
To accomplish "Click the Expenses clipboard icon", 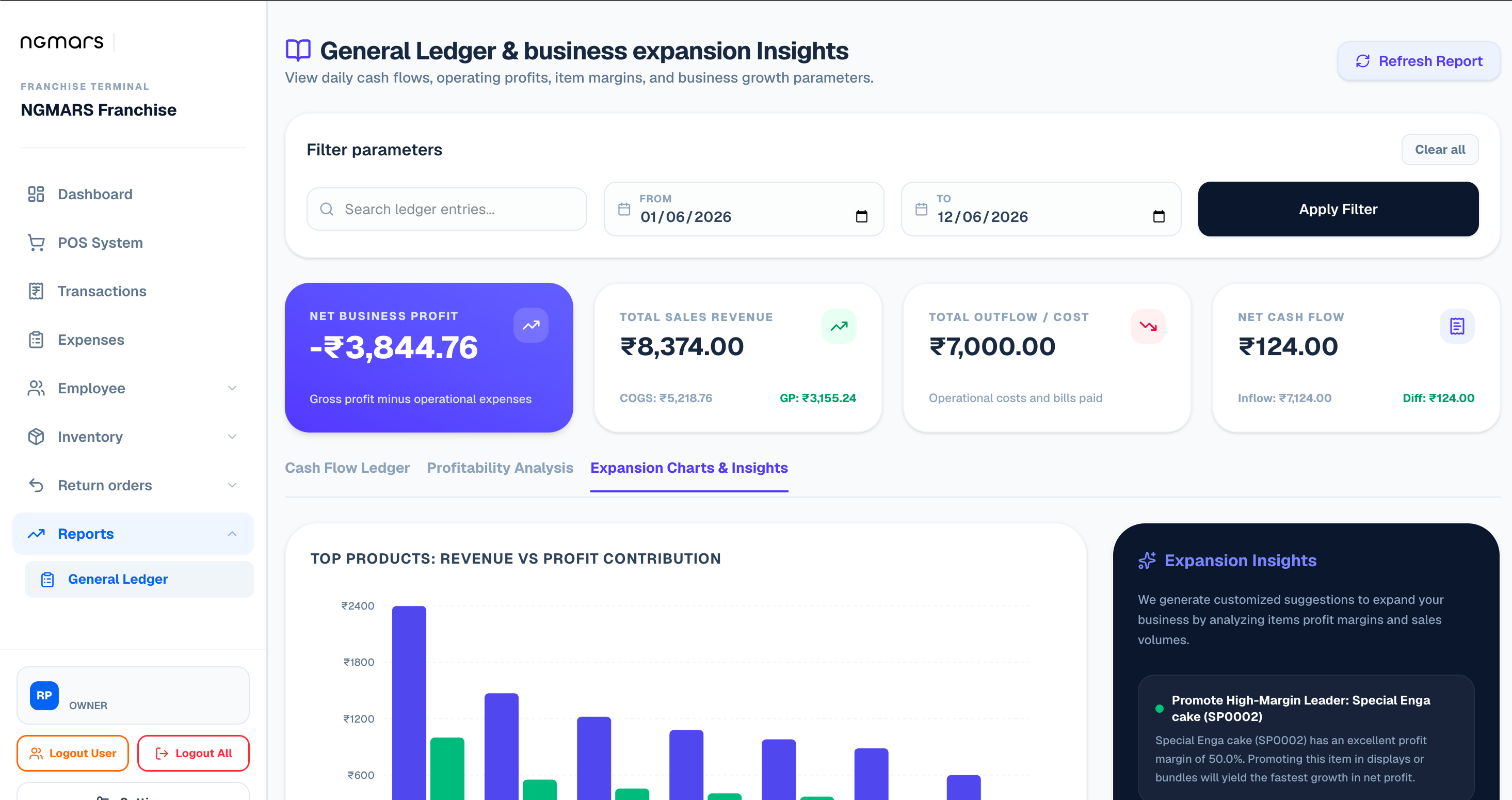I will [37, 340].
